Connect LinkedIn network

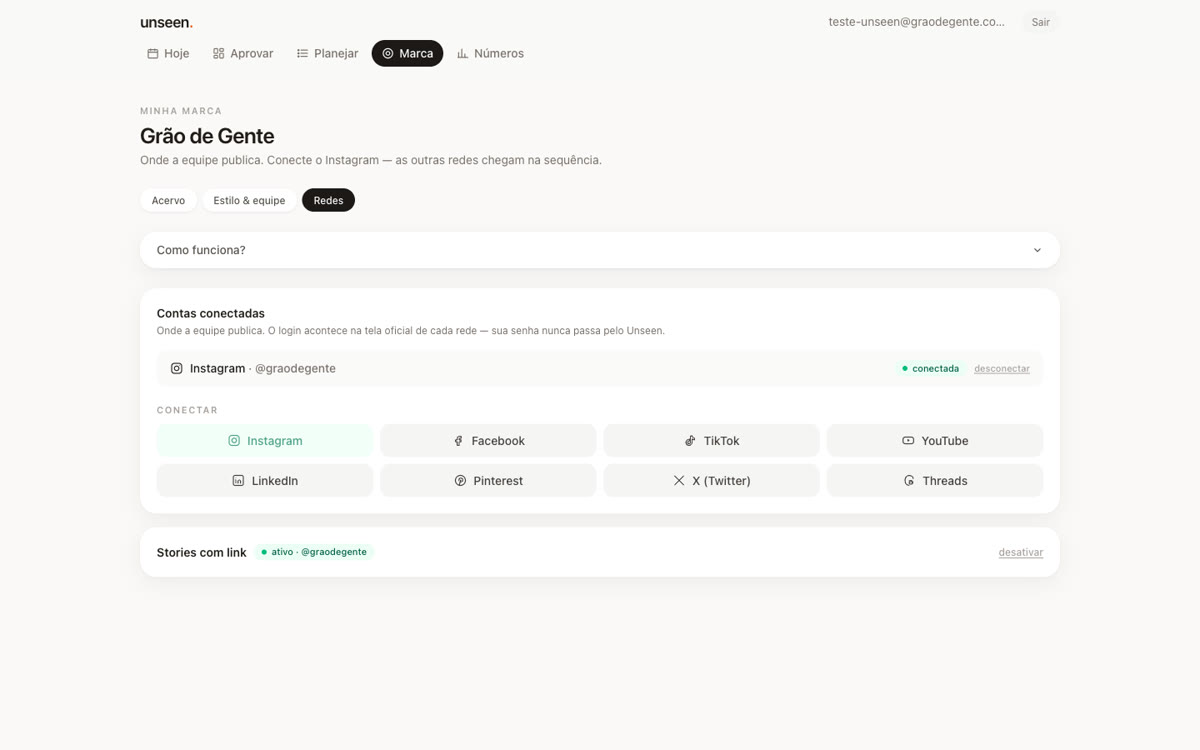(265, 480)
